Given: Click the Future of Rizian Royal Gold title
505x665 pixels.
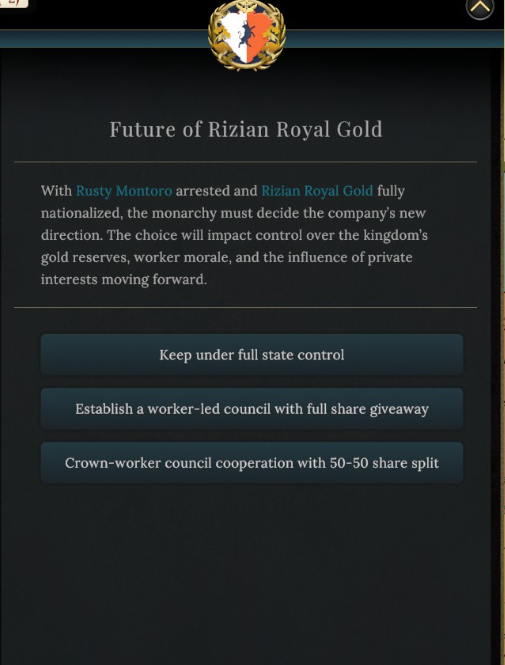Looking at the screenshot, I should (x=246, y=129).
